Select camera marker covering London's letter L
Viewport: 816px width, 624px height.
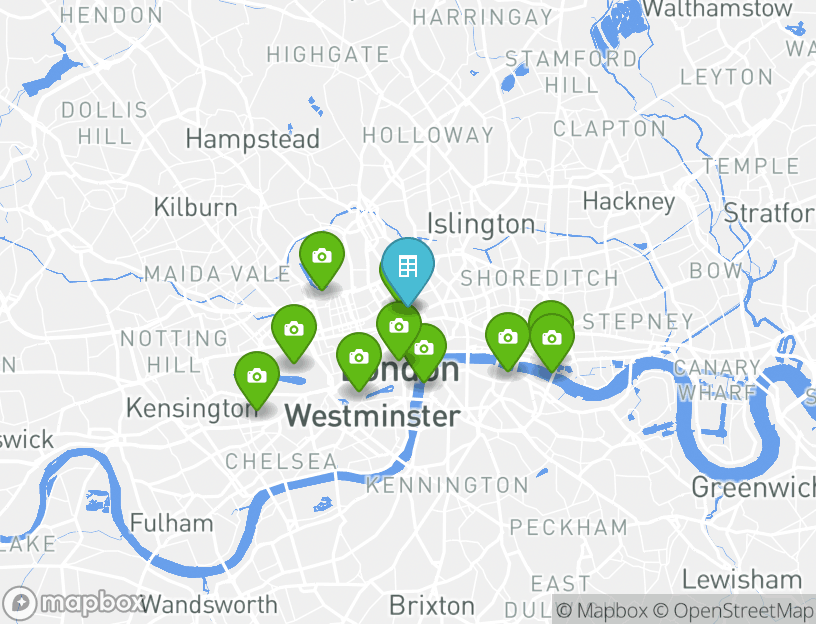[359, 358]
